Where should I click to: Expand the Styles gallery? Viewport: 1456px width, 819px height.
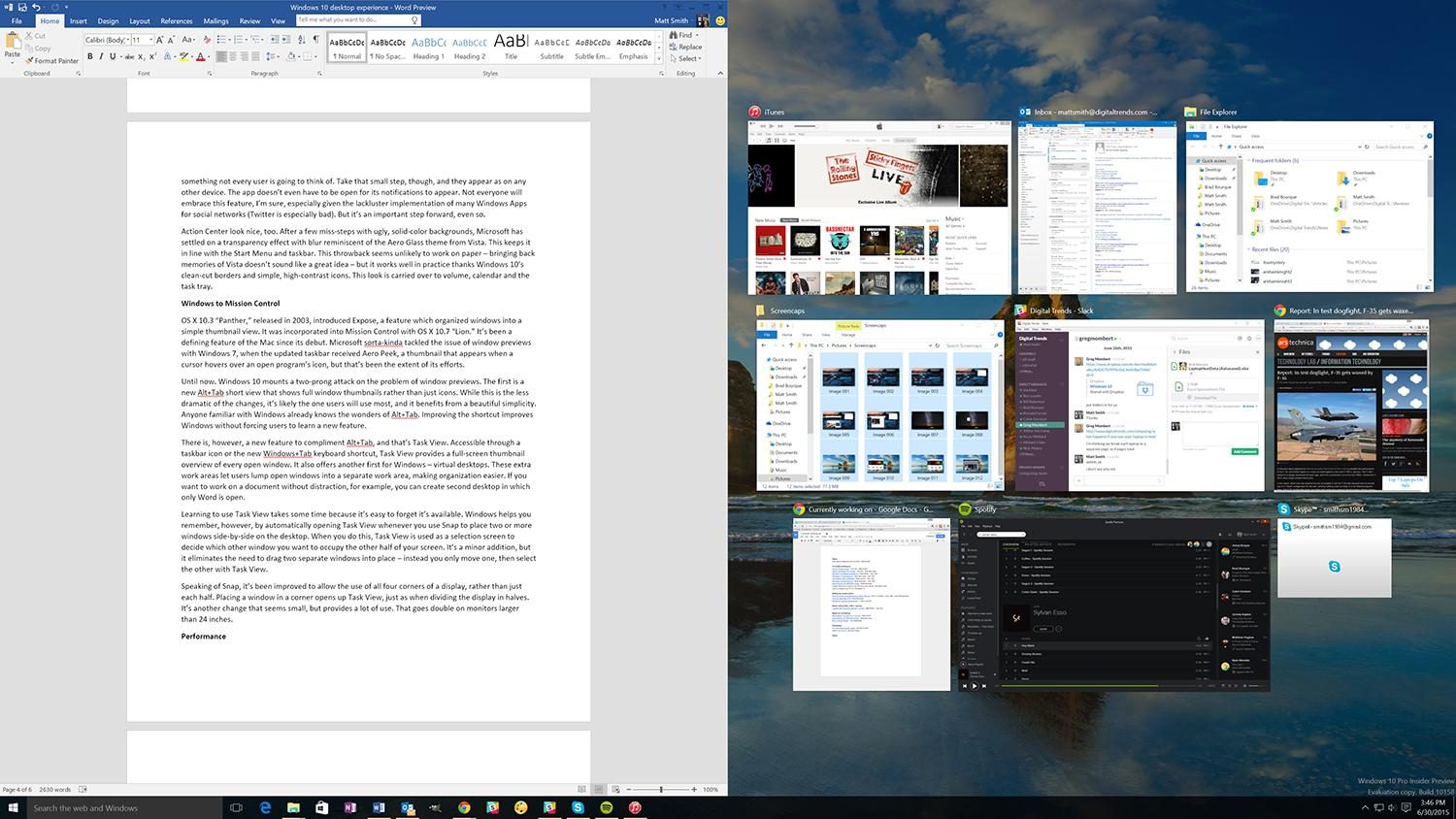pos(659,58)
